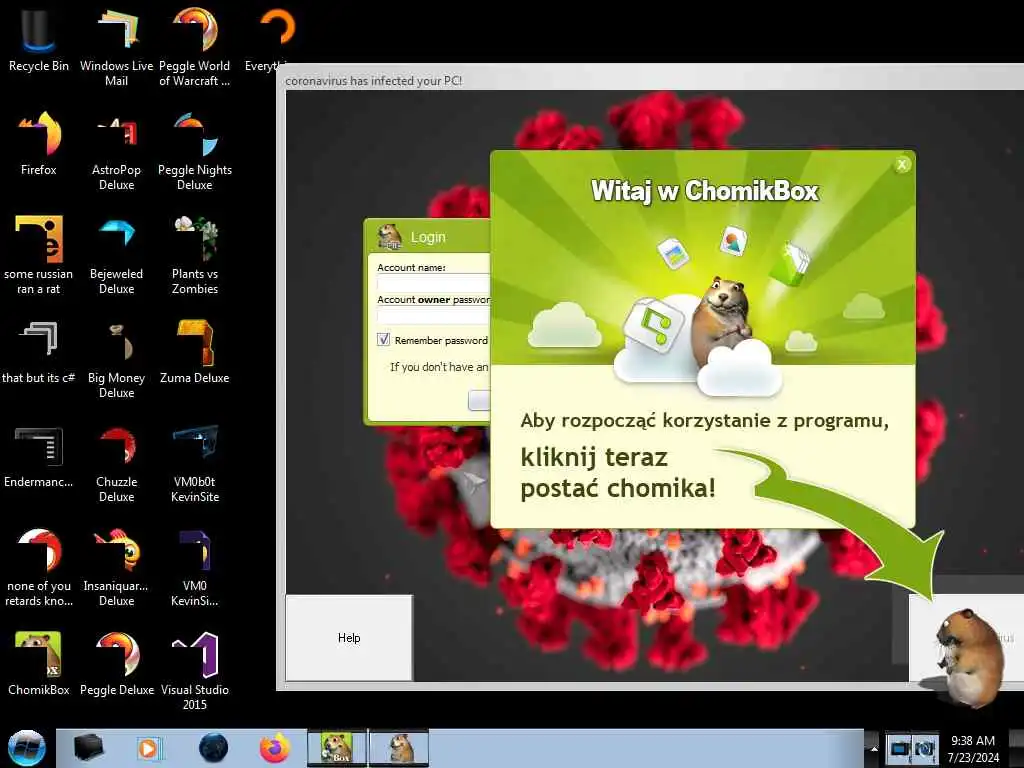The height and width of the screenshot is (768, 1024).
Task: Open Firefox from the taskbar
Action: (x=275, y=748)
